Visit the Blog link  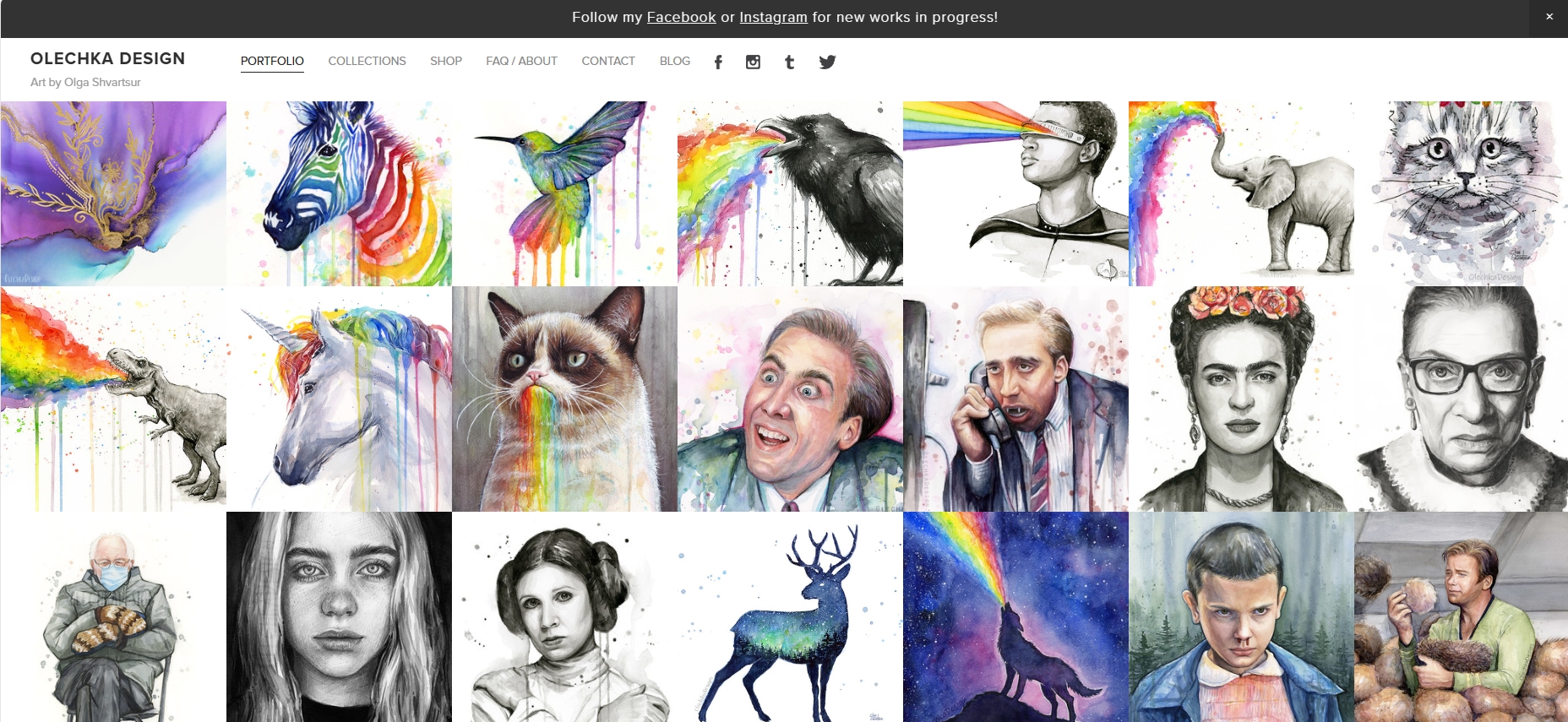pyautogui.click(x=675, y=61)
